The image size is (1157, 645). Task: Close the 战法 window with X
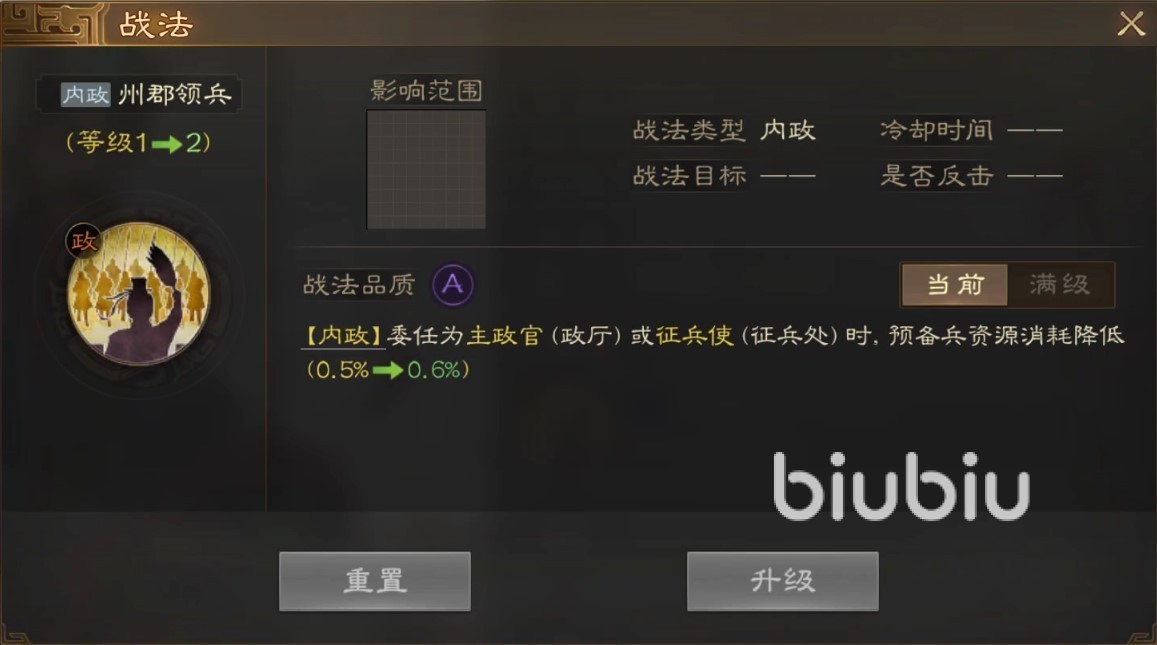click(1131, 24)
